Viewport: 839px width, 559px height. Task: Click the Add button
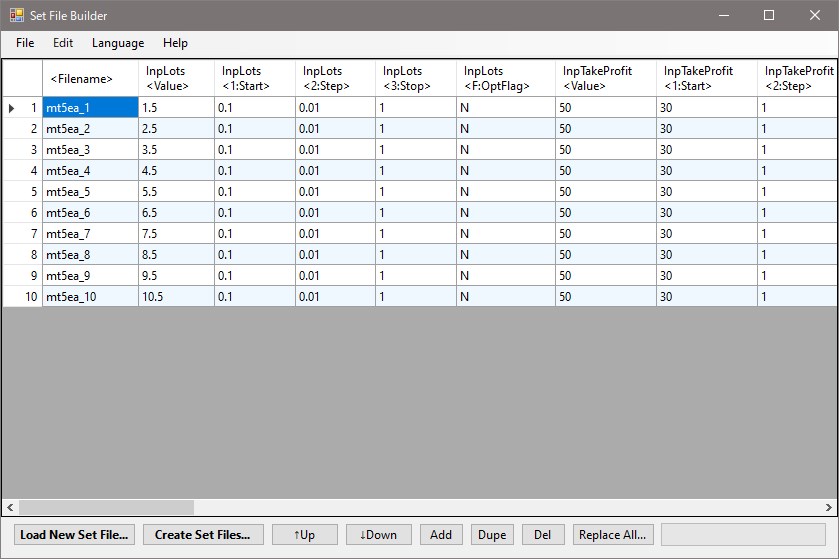[441, 534]
